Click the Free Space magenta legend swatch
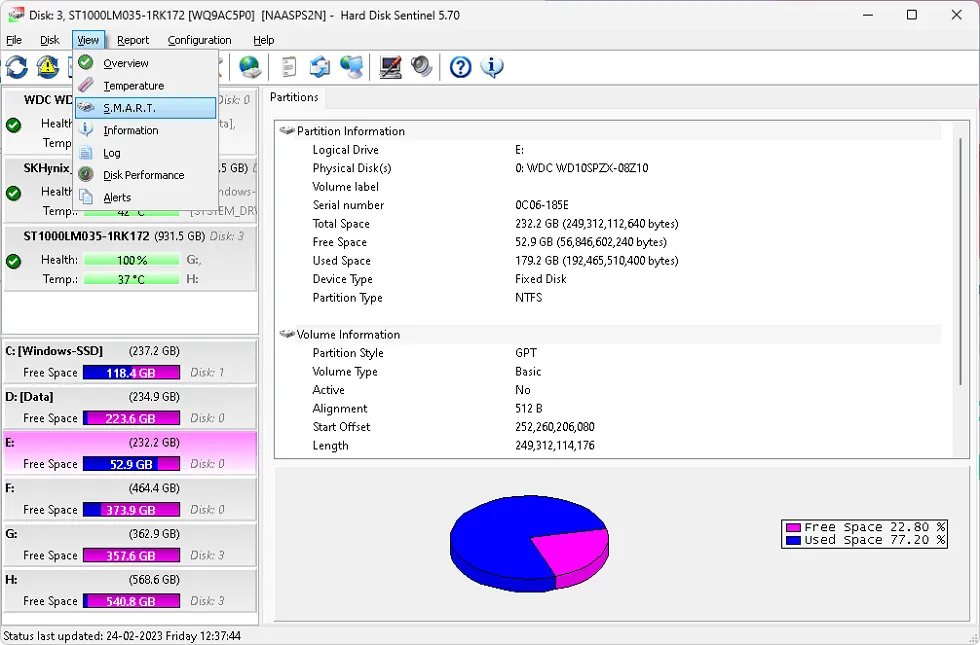Image resolution: width=980 pixels, height=645 pixels. click(793, 527)
